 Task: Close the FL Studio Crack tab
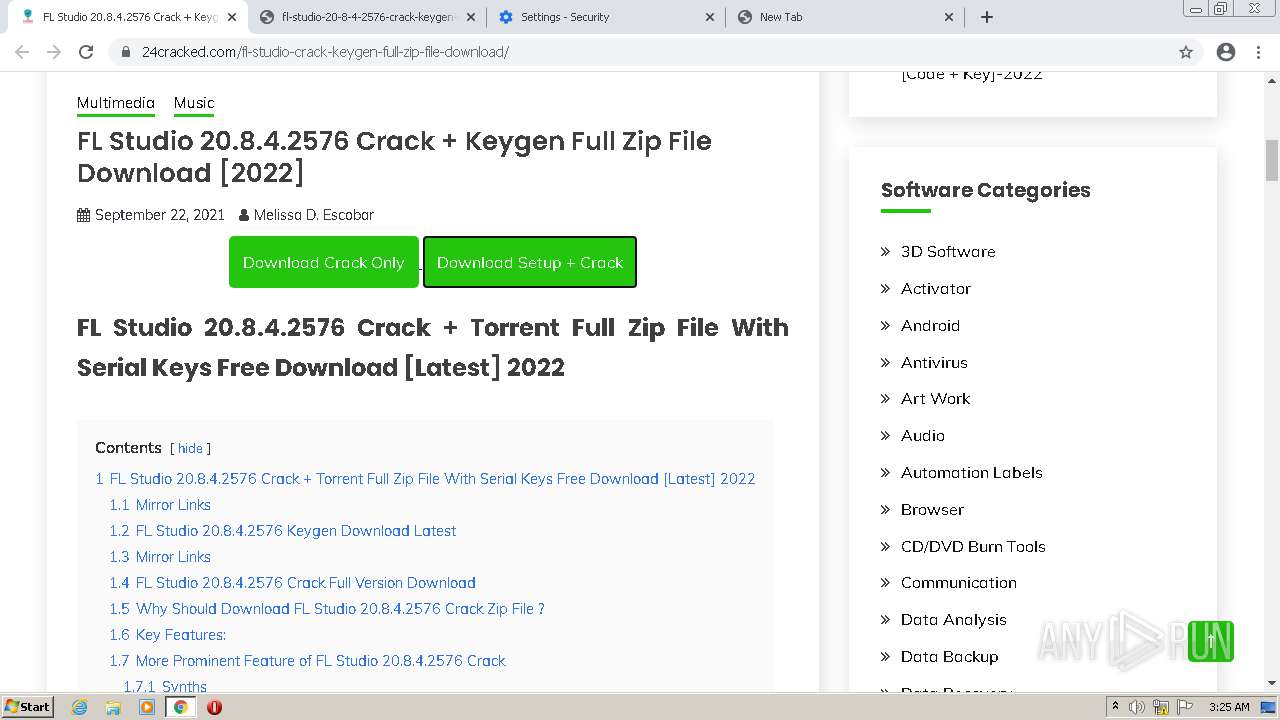click(232, 17)
